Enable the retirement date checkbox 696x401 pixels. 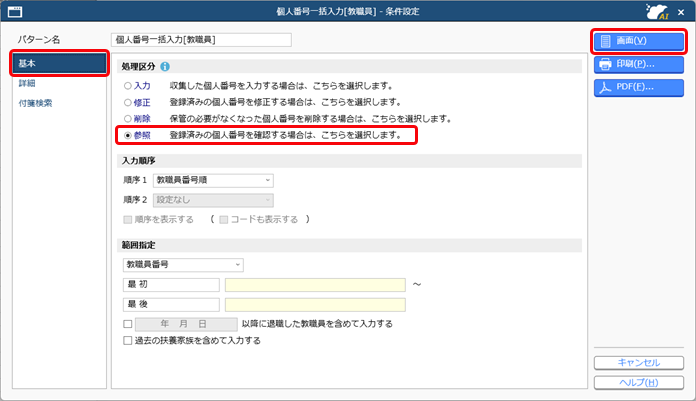coord(128,324)
